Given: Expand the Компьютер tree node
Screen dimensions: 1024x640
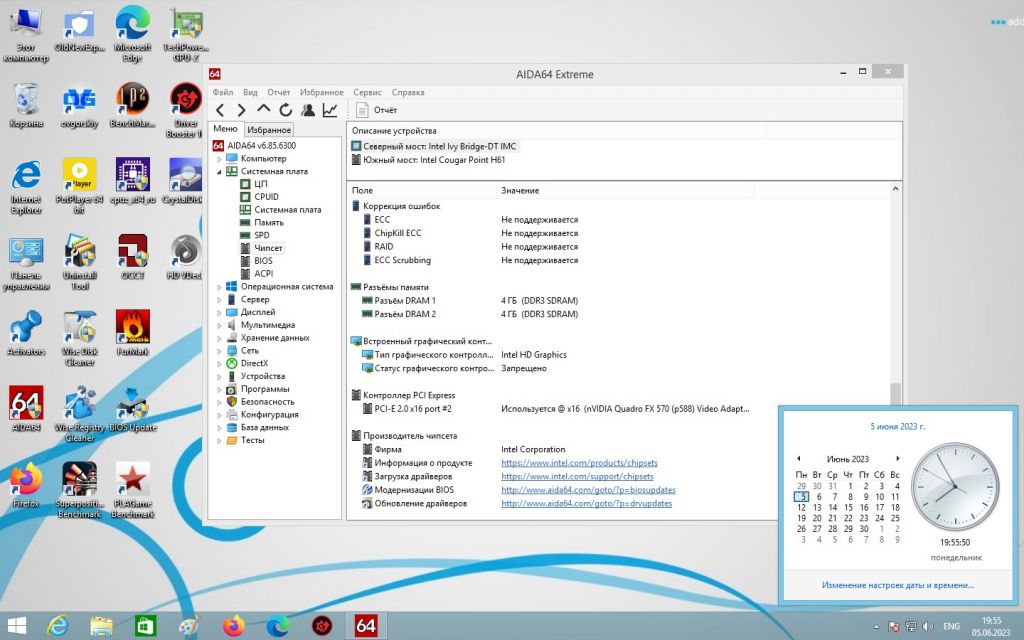Looking at the screenshot, I should (219, 159).
